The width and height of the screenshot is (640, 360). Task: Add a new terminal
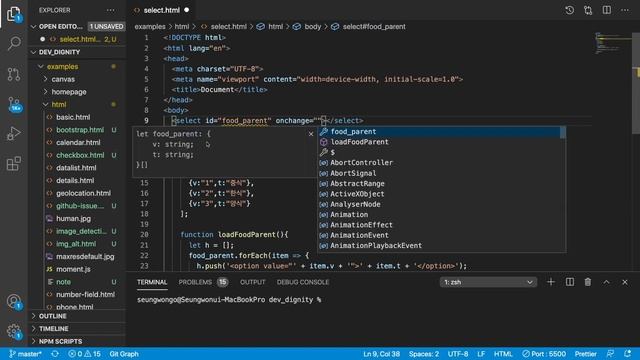pyautogui.click(x=551, y=282)
